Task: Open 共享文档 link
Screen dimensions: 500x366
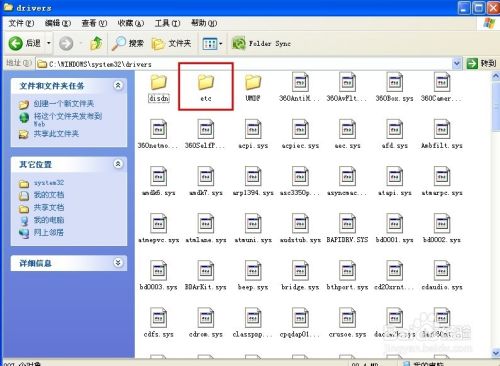Action: [x=41, y=208]
